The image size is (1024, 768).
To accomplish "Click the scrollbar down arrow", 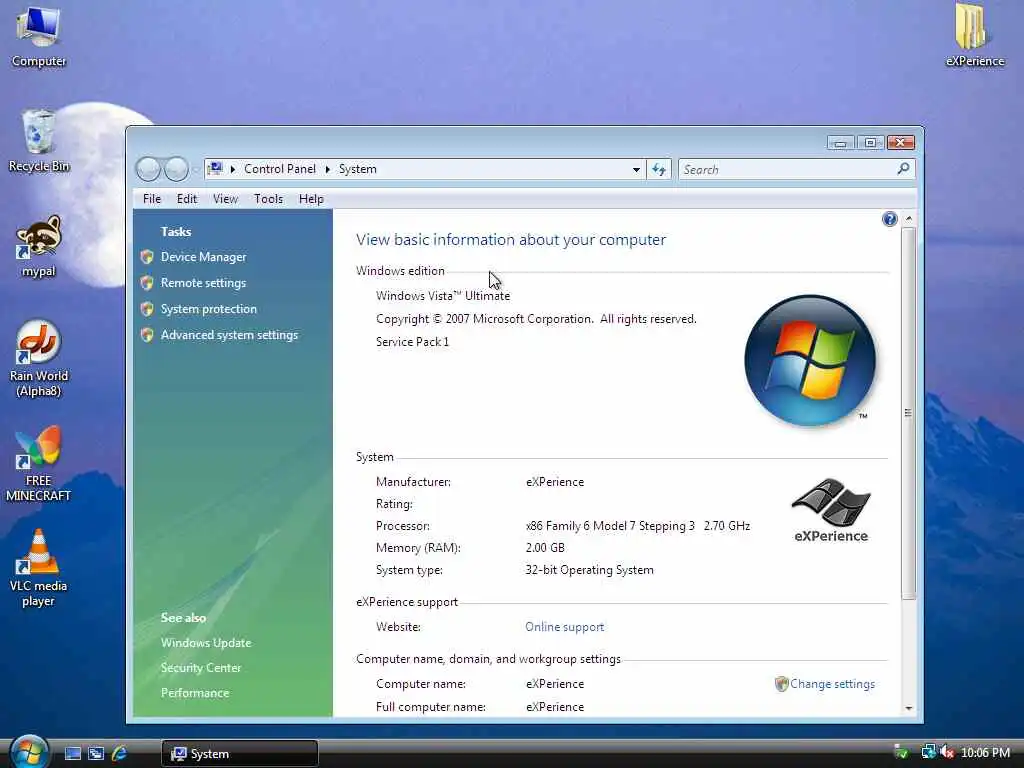I will (908, 709).
